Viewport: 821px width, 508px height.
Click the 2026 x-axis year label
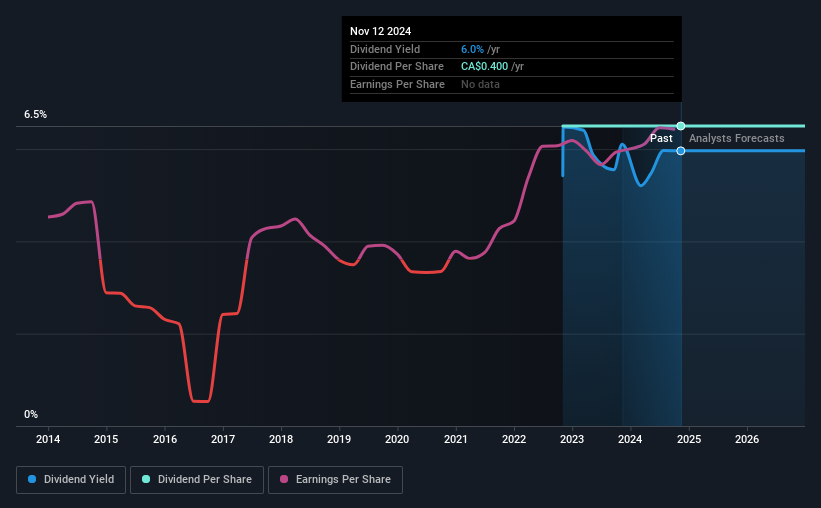point(747,439)
